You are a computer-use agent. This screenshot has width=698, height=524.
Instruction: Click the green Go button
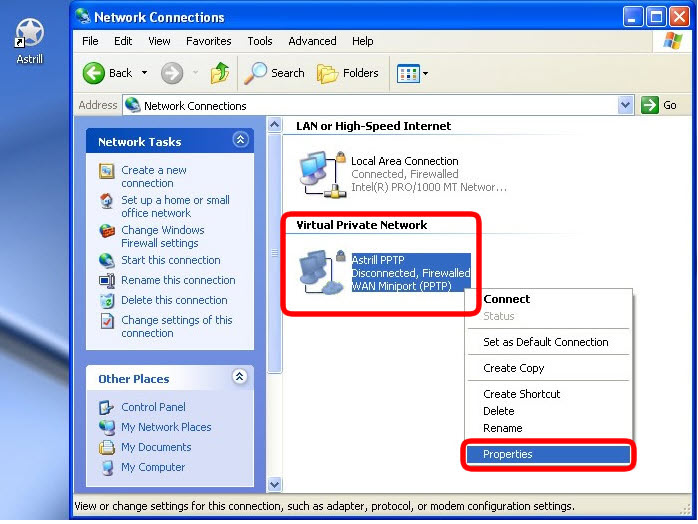659,106
